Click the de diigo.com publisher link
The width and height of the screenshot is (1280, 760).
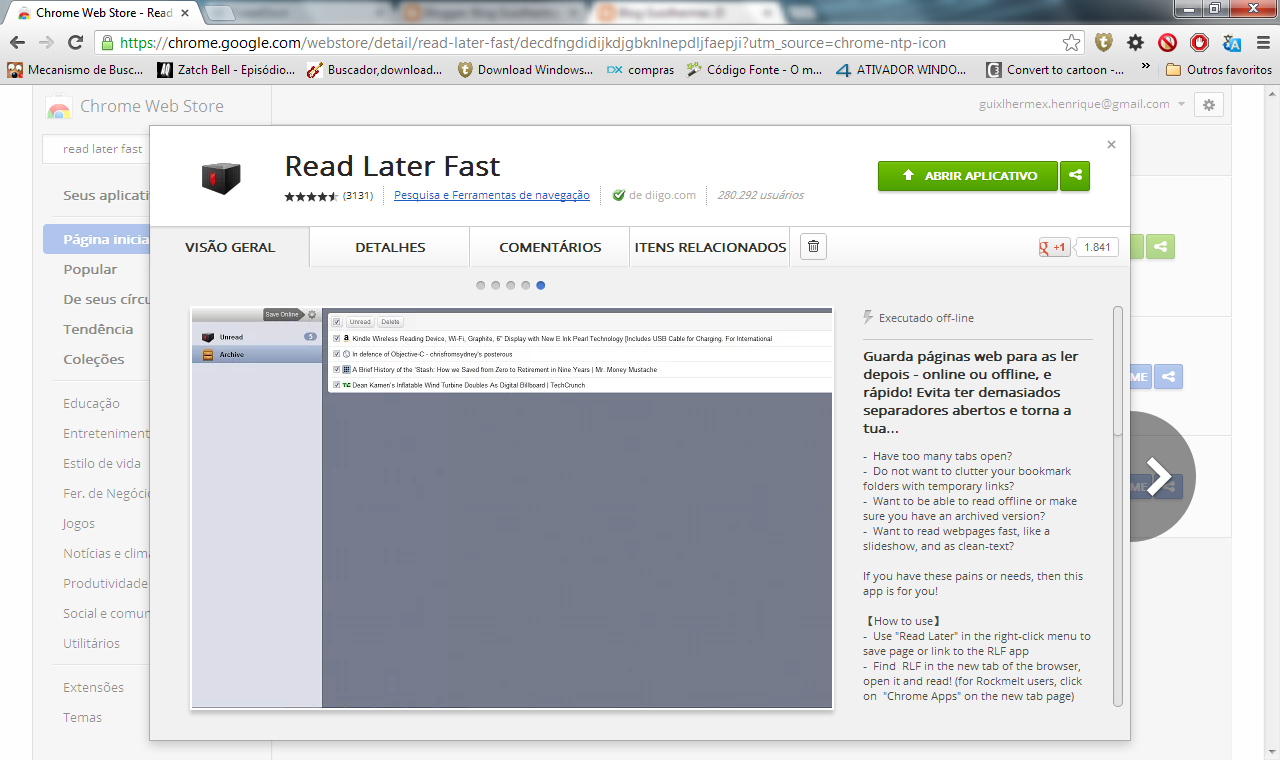click(x=662, y=195)
